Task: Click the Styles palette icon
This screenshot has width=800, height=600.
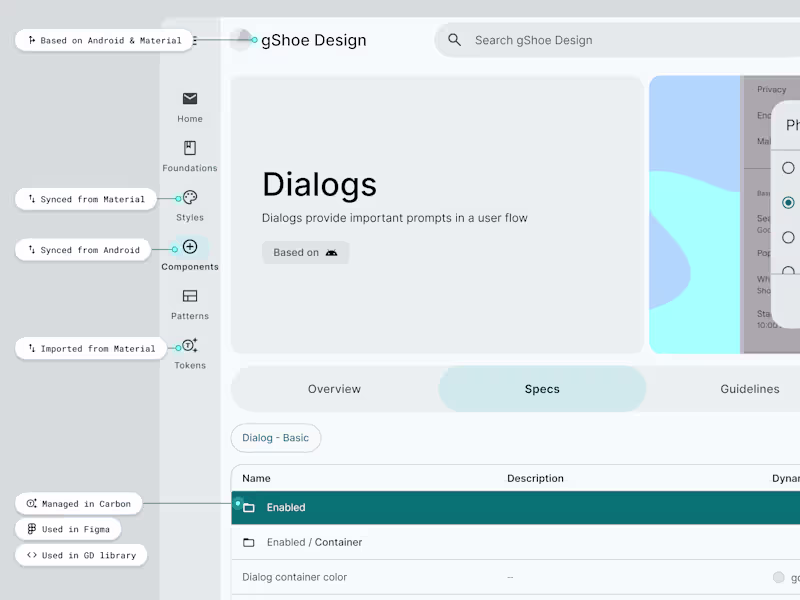Action: (x=189, y=197)
